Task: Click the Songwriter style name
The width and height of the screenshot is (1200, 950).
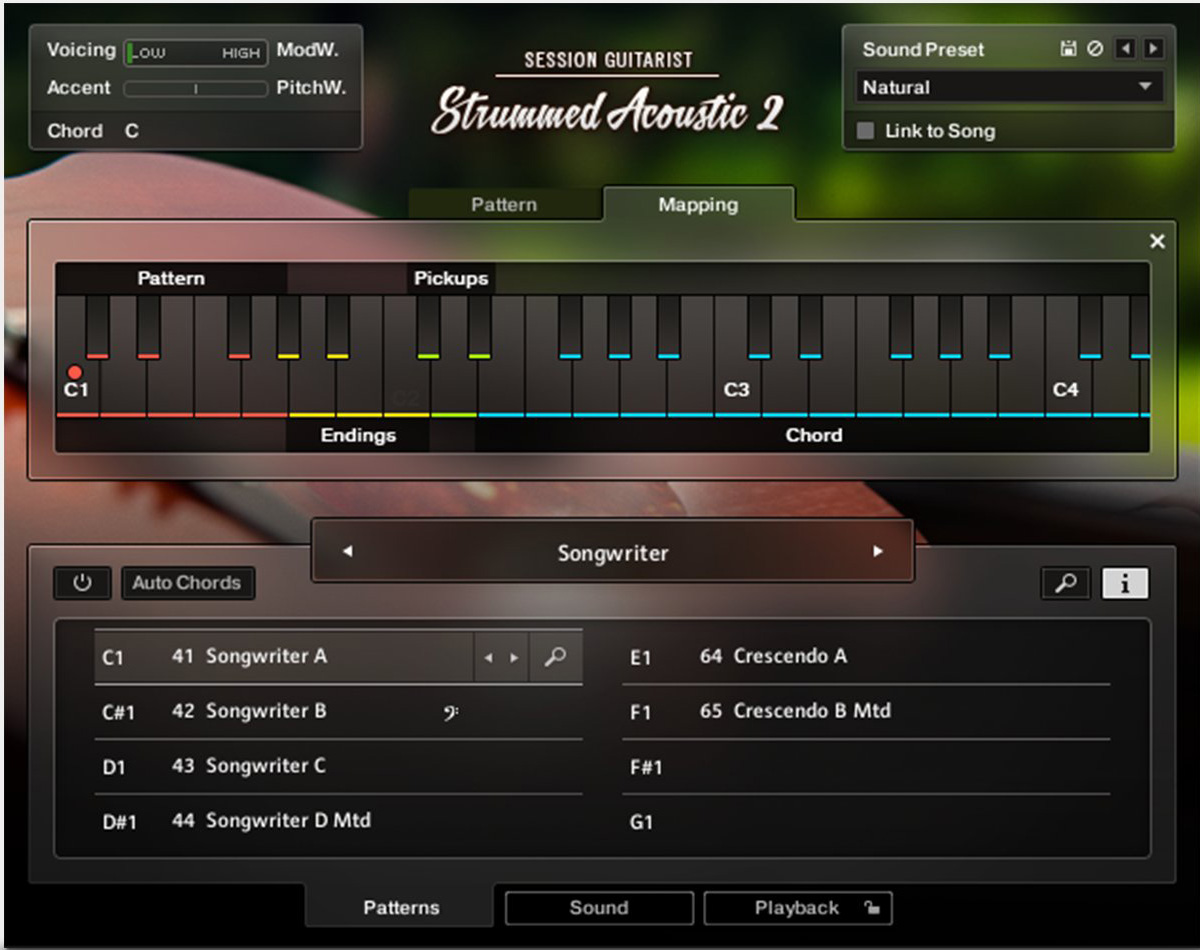Action: point(612,552)
